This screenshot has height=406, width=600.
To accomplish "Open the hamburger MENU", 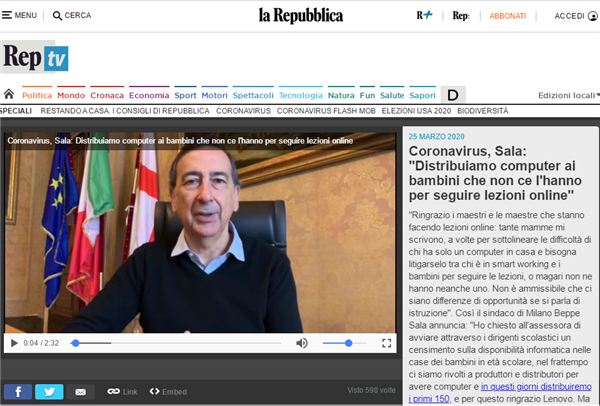I will 20,16.
